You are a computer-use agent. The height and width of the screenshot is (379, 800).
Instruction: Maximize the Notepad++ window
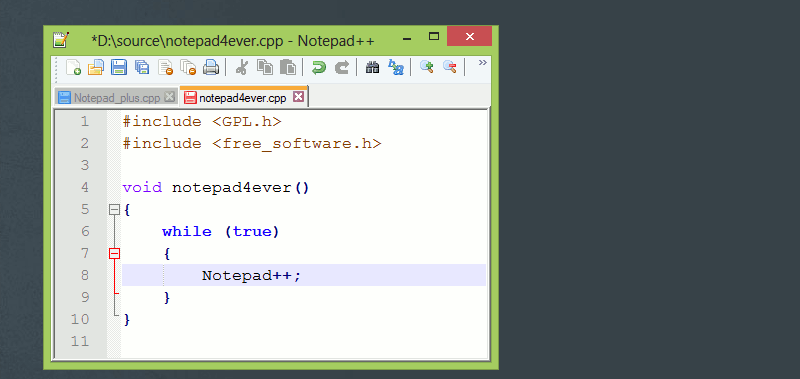[x=434, y=36]
